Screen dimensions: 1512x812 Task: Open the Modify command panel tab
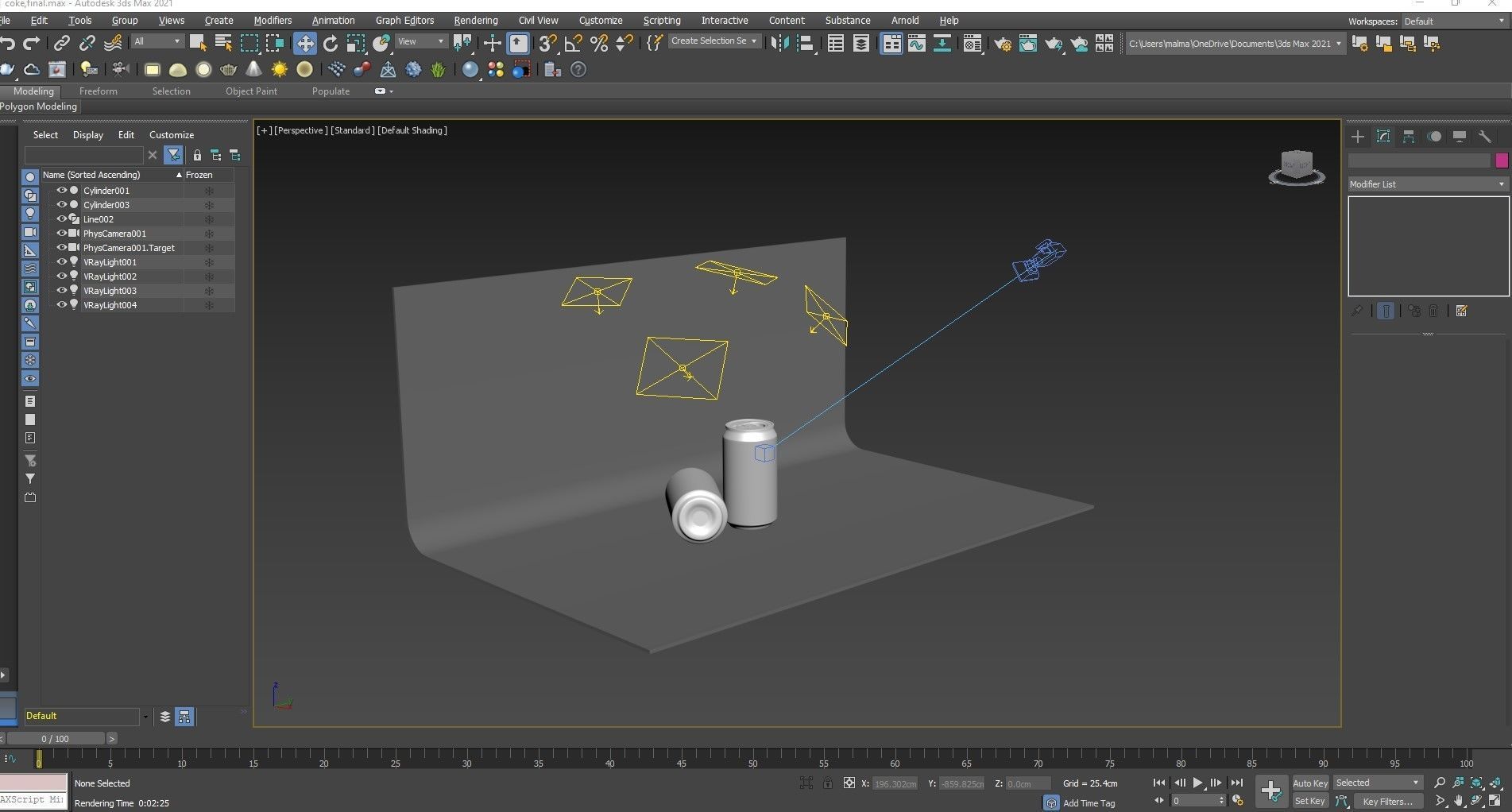pos(1383,137)
